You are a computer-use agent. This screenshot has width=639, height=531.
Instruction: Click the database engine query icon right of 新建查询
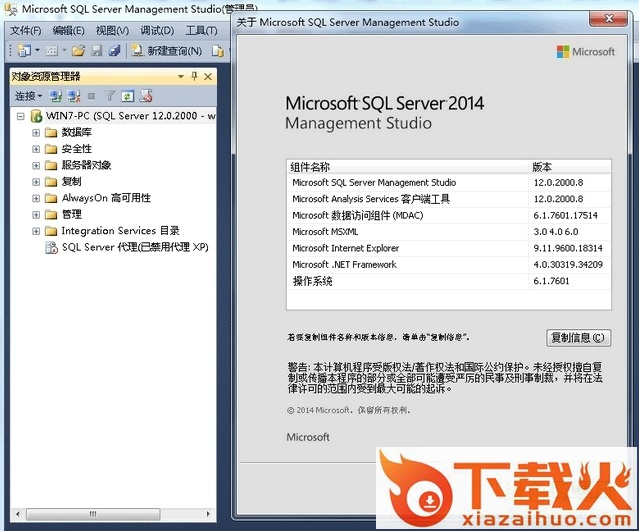click(218, 51)
